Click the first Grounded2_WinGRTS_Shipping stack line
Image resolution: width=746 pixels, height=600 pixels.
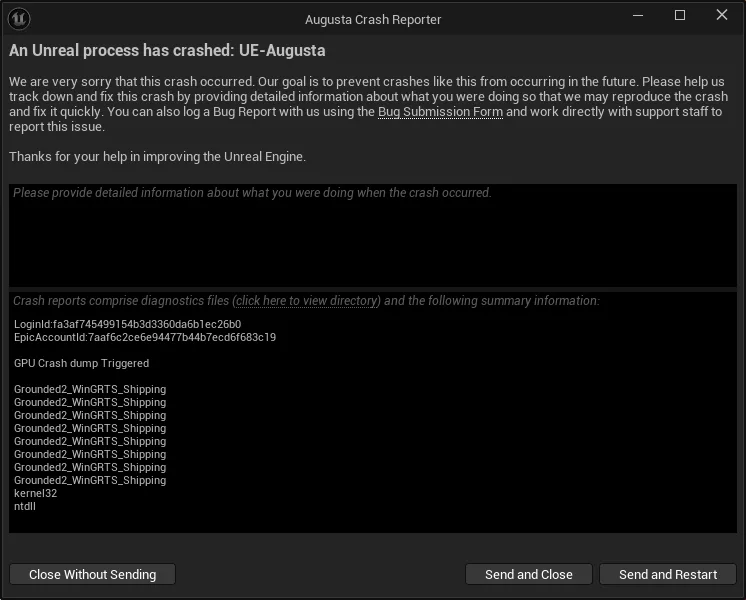(x=90, y=390)
